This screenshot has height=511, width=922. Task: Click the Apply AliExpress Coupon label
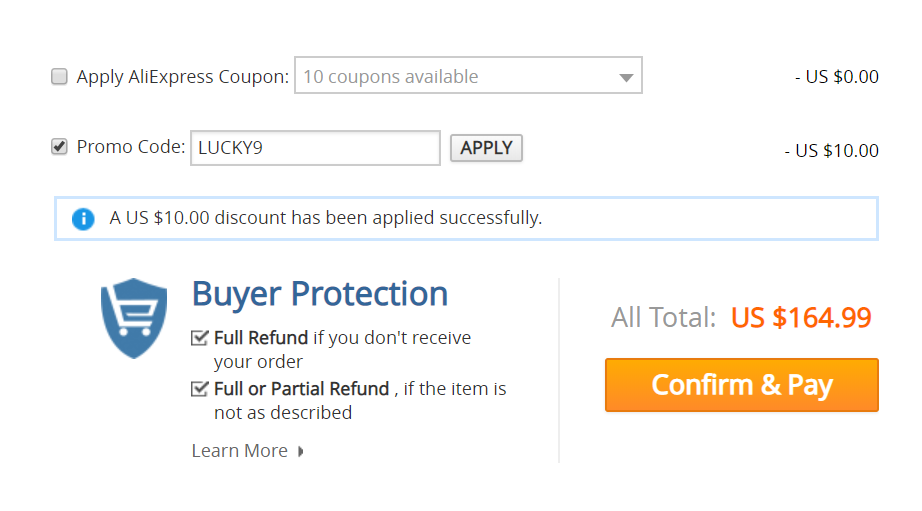(x=183, y=77)
